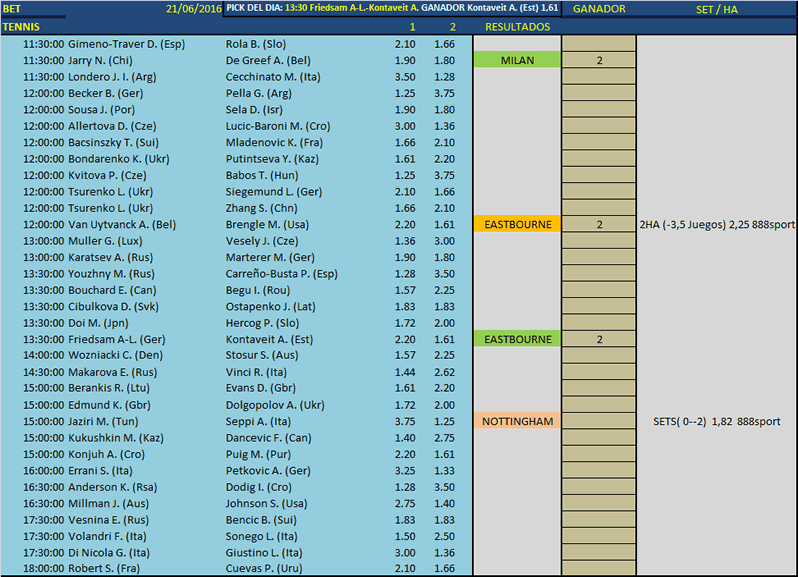
Task: Select Robert S. (Fra) cell
Action: (104, 568)
